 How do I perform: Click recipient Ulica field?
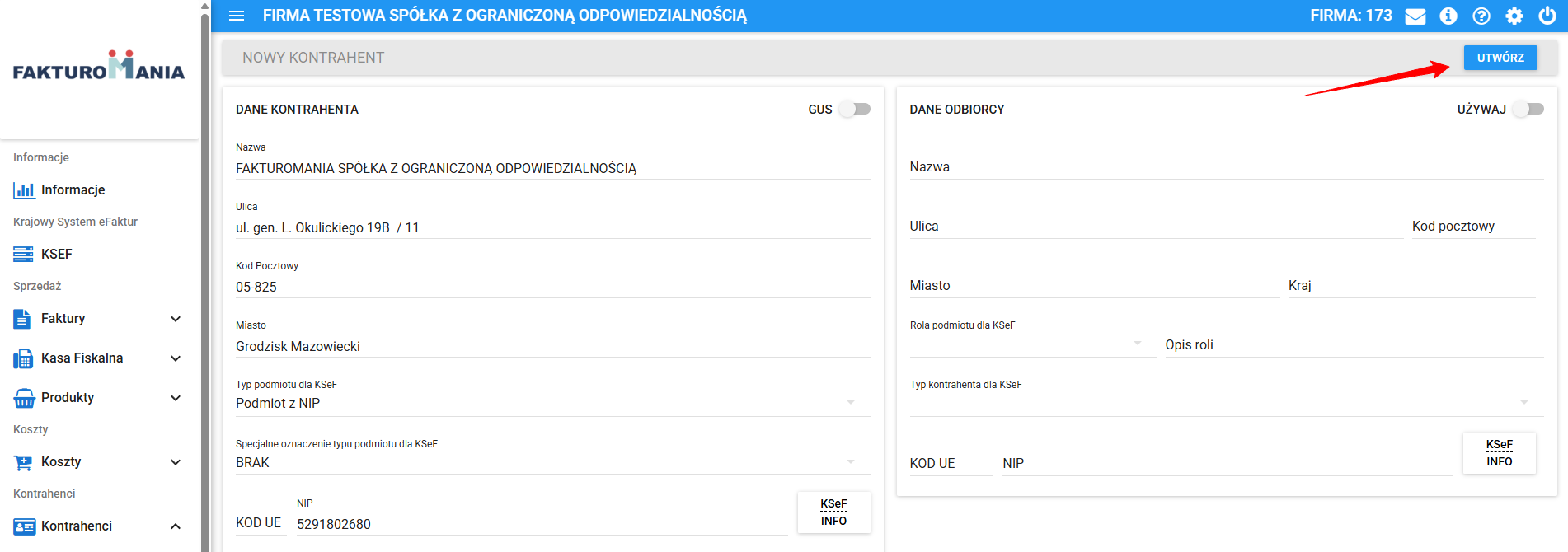(1156, 227)
